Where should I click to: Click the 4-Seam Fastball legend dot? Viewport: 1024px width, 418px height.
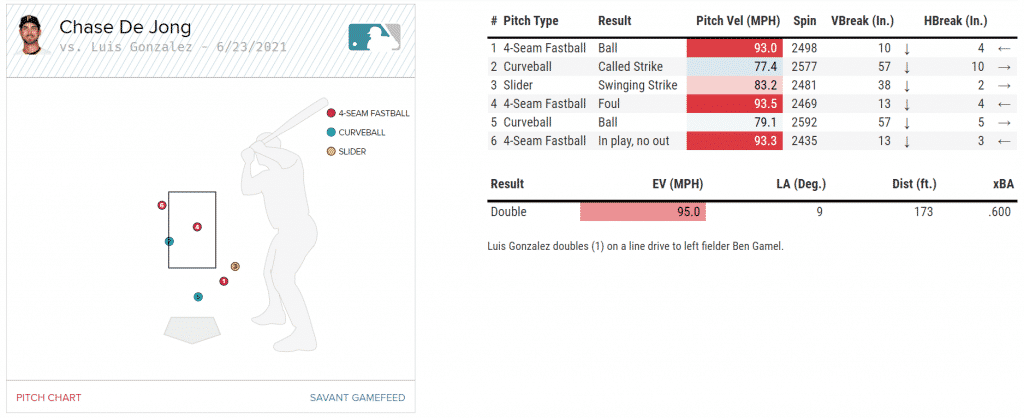tap(331, 113)
